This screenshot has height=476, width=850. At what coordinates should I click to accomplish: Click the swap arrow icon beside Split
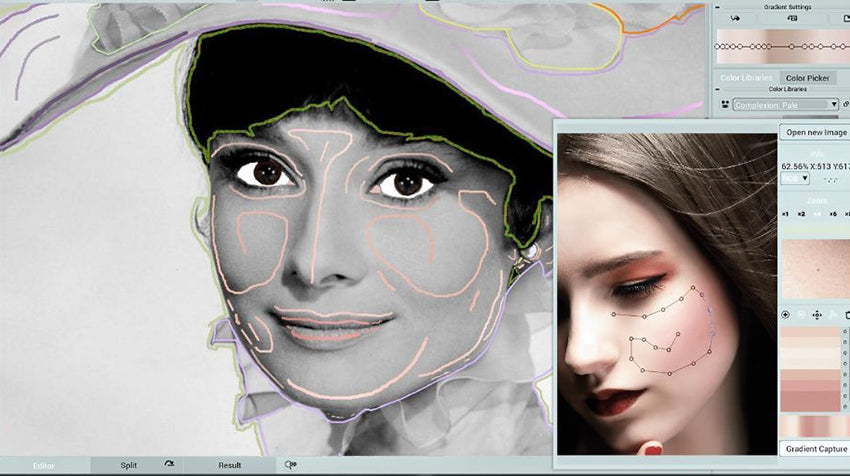[169, 465]
